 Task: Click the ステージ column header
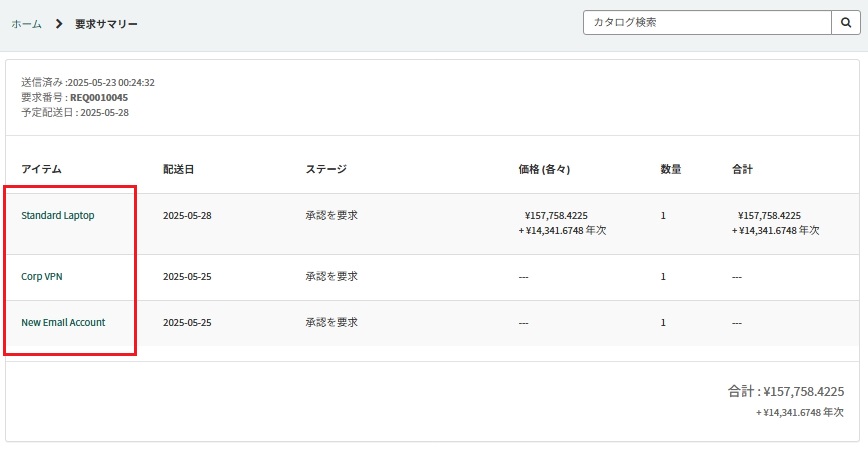tap(326, 169)
